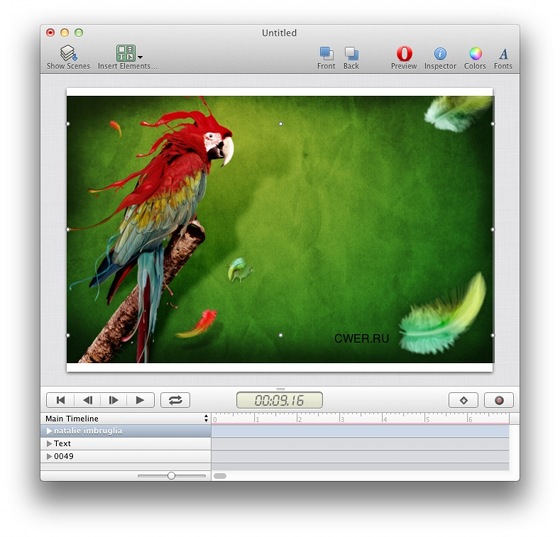
Task: Step forward one frame
Action: 114,400
